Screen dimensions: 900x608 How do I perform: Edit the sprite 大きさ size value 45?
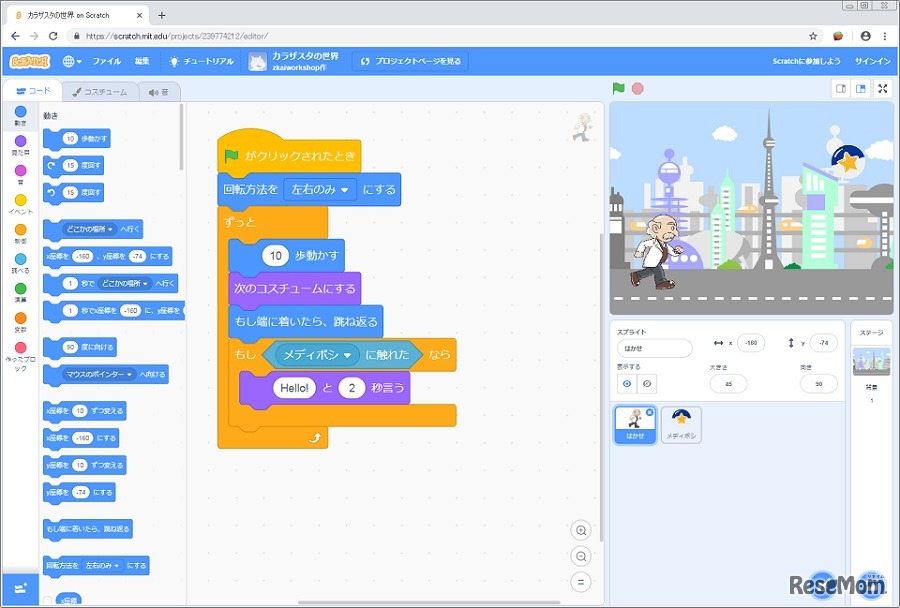729,381
